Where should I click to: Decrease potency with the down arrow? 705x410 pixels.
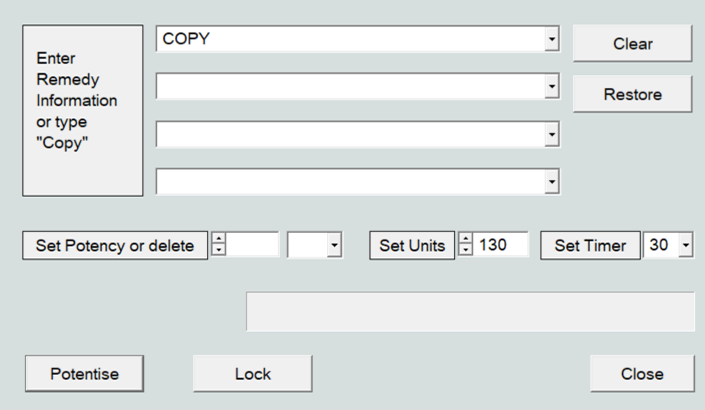tap(219, 250)
